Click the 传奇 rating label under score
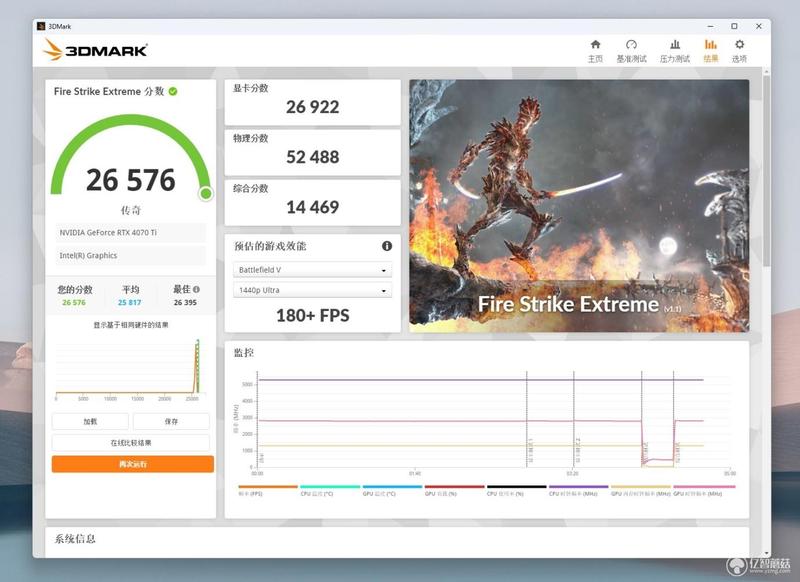800x582 pixels. 131,210
